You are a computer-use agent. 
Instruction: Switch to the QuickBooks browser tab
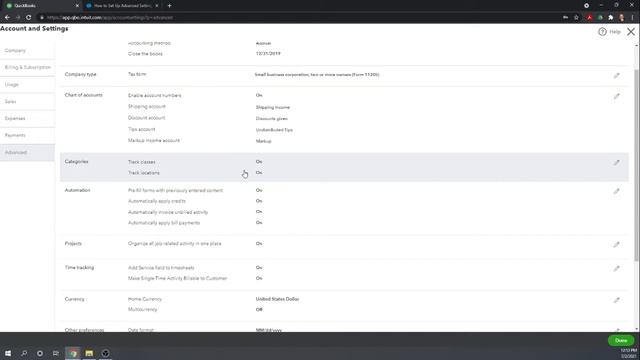click(x=41, y=6)
